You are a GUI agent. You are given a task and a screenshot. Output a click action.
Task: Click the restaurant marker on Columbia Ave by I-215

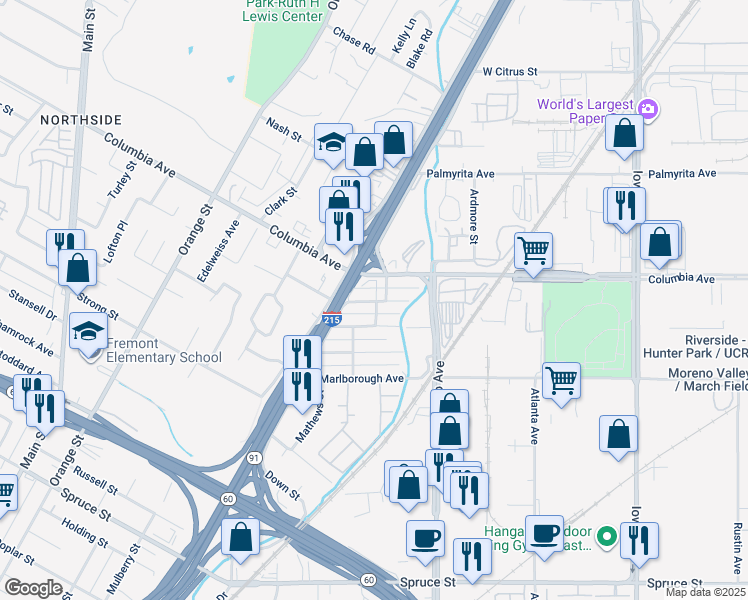click(344, 228)
